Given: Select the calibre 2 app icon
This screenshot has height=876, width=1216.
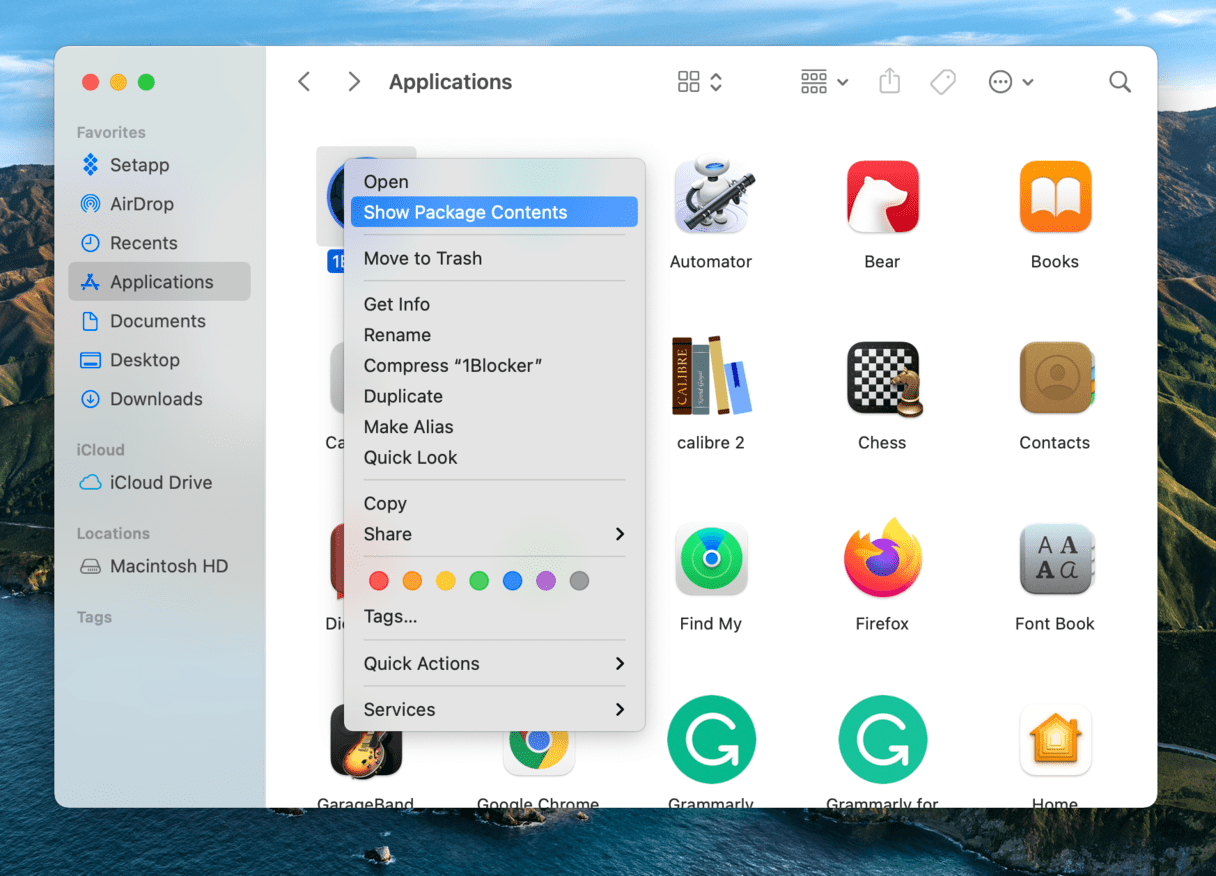Looking at the screenshot, I should coord(711,377).
